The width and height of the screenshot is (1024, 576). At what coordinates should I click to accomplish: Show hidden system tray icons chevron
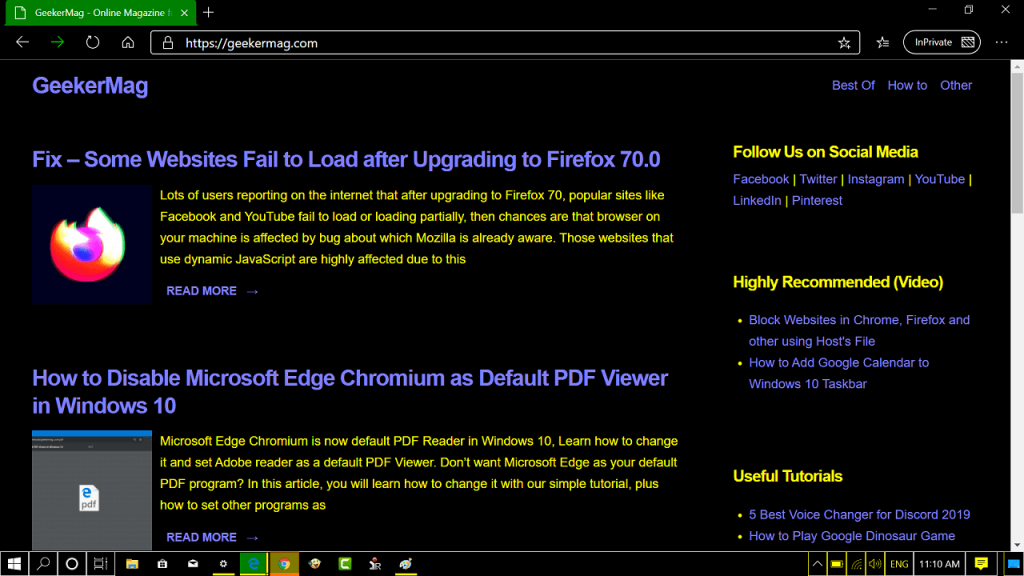click(817, 564)
